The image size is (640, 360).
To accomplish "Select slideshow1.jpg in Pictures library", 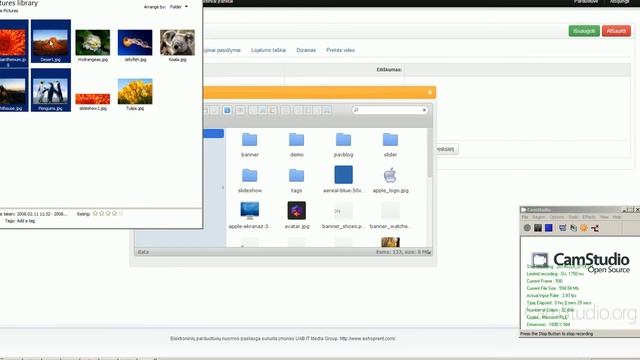I will point(93,102).
